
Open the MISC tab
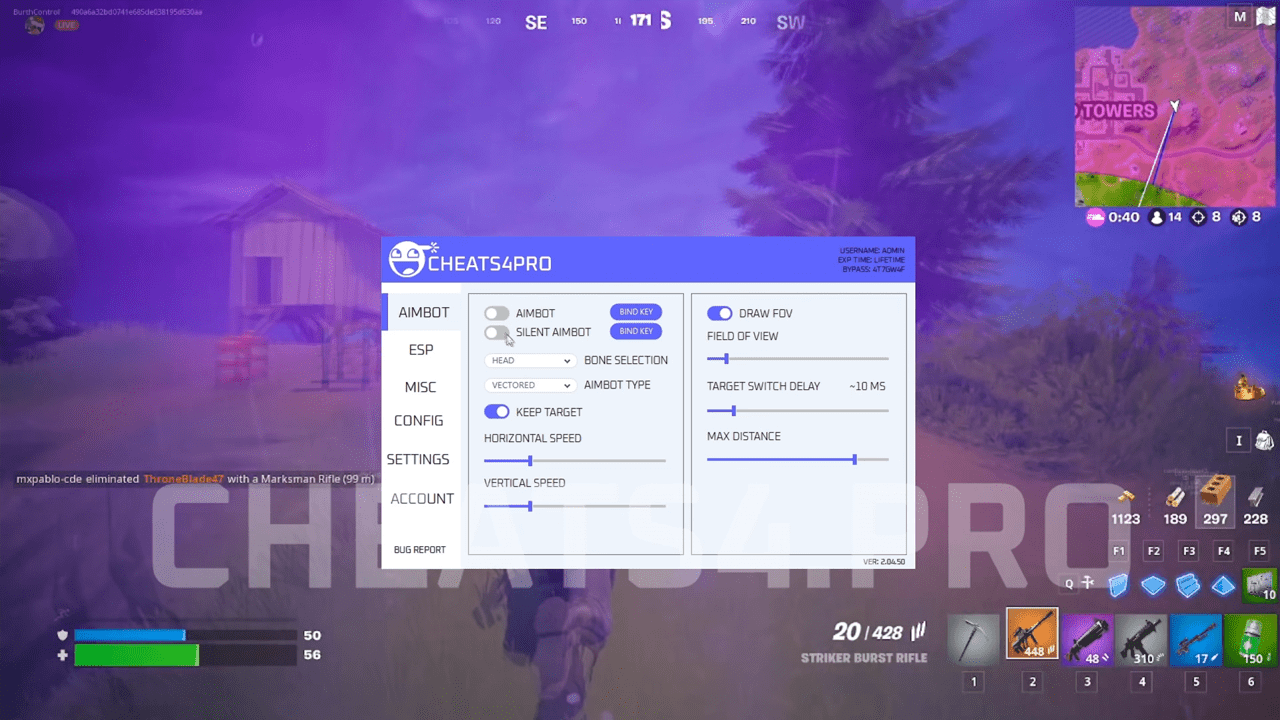click(x=421, y=386)
